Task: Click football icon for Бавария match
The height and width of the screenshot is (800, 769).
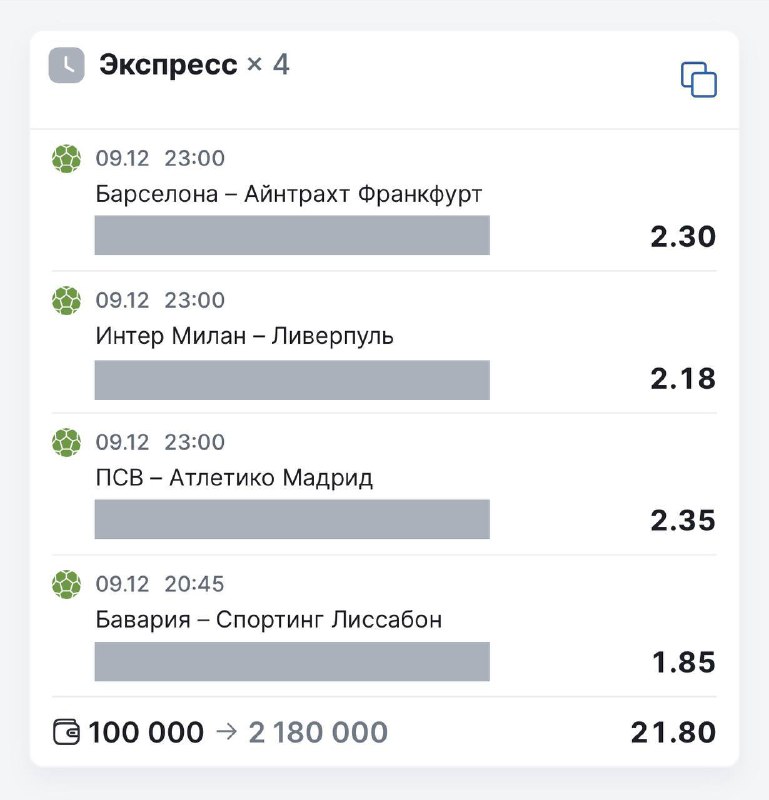Action: tap(66, 585)
